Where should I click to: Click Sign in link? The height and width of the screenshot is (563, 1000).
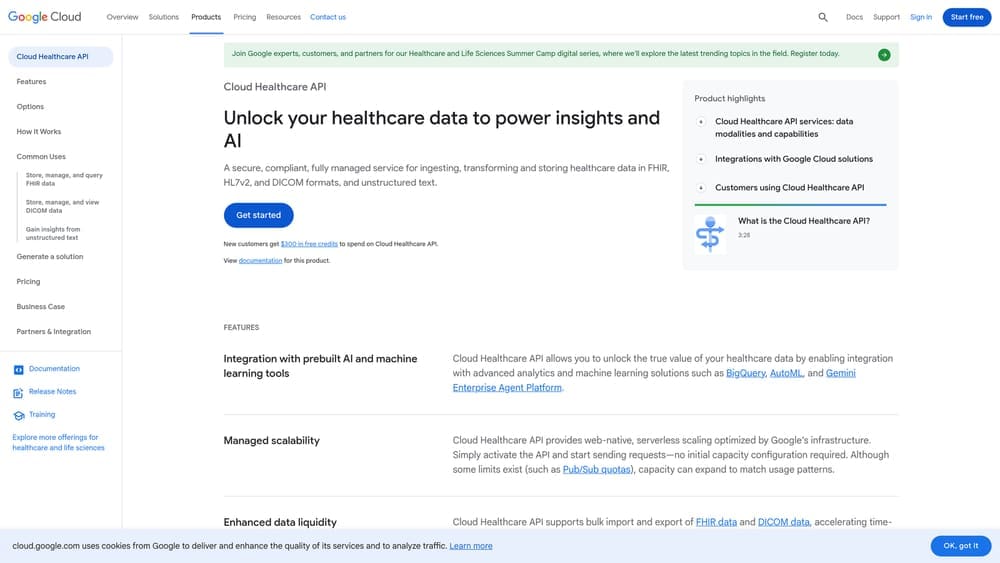pos(921,17)
